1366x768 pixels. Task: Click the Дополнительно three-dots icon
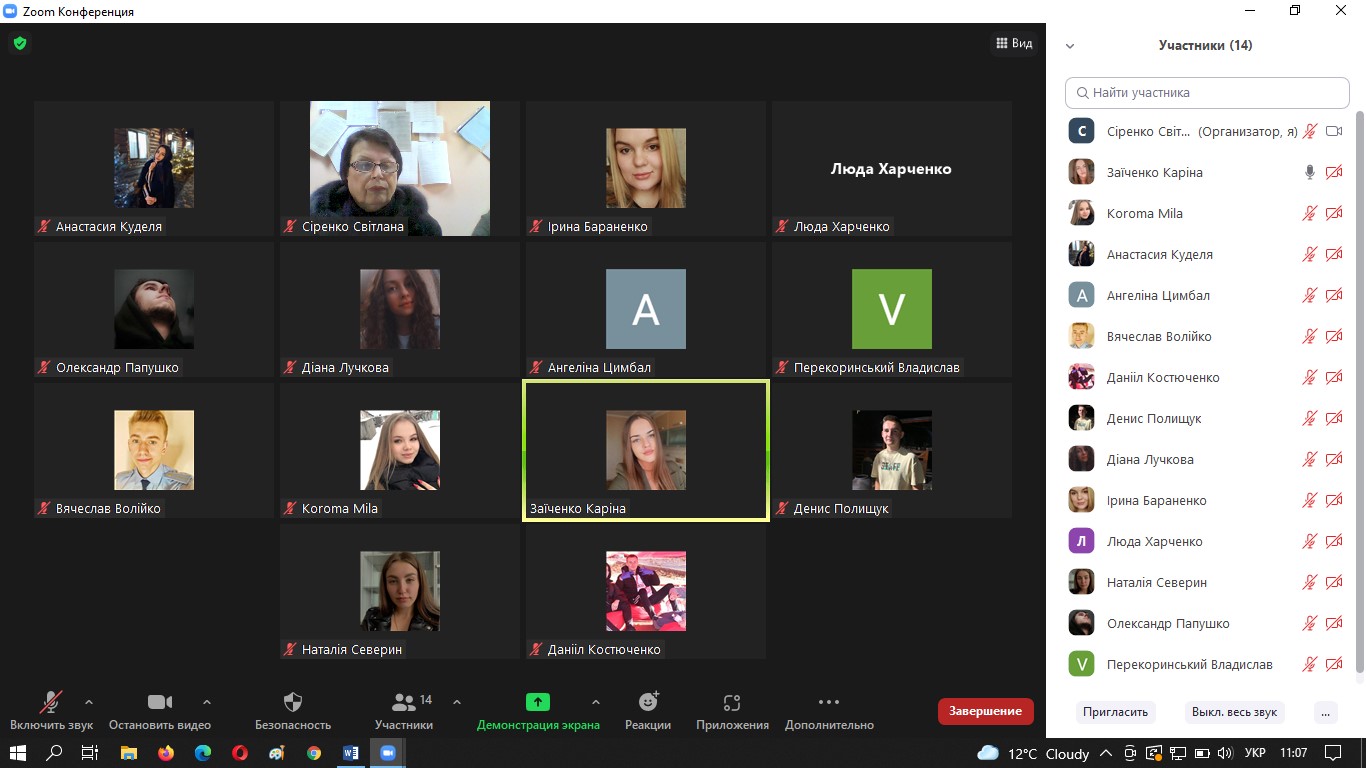tap(829, 702)
